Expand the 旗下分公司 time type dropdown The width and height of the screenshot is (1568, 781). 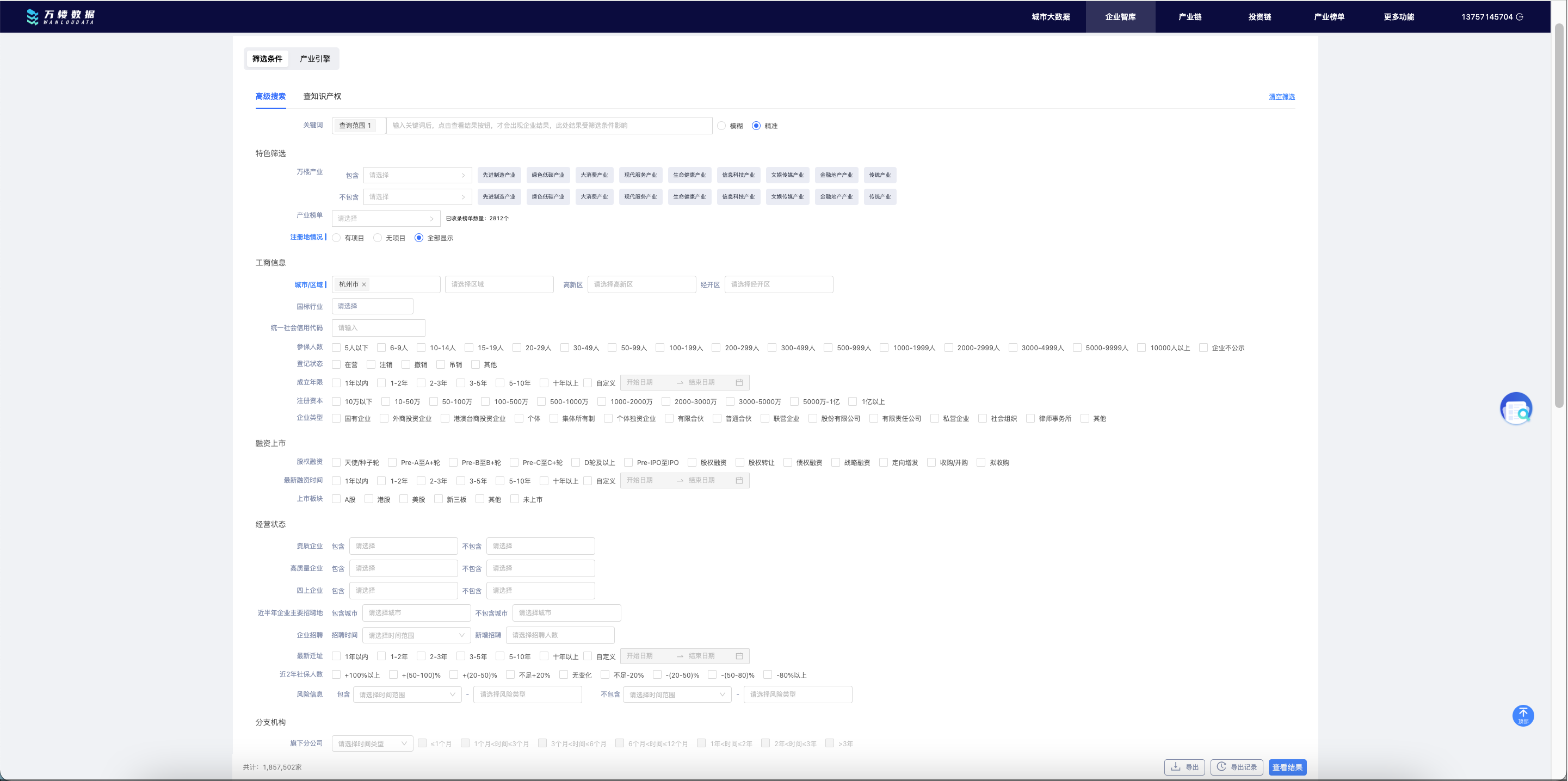(x=372, y=743)
